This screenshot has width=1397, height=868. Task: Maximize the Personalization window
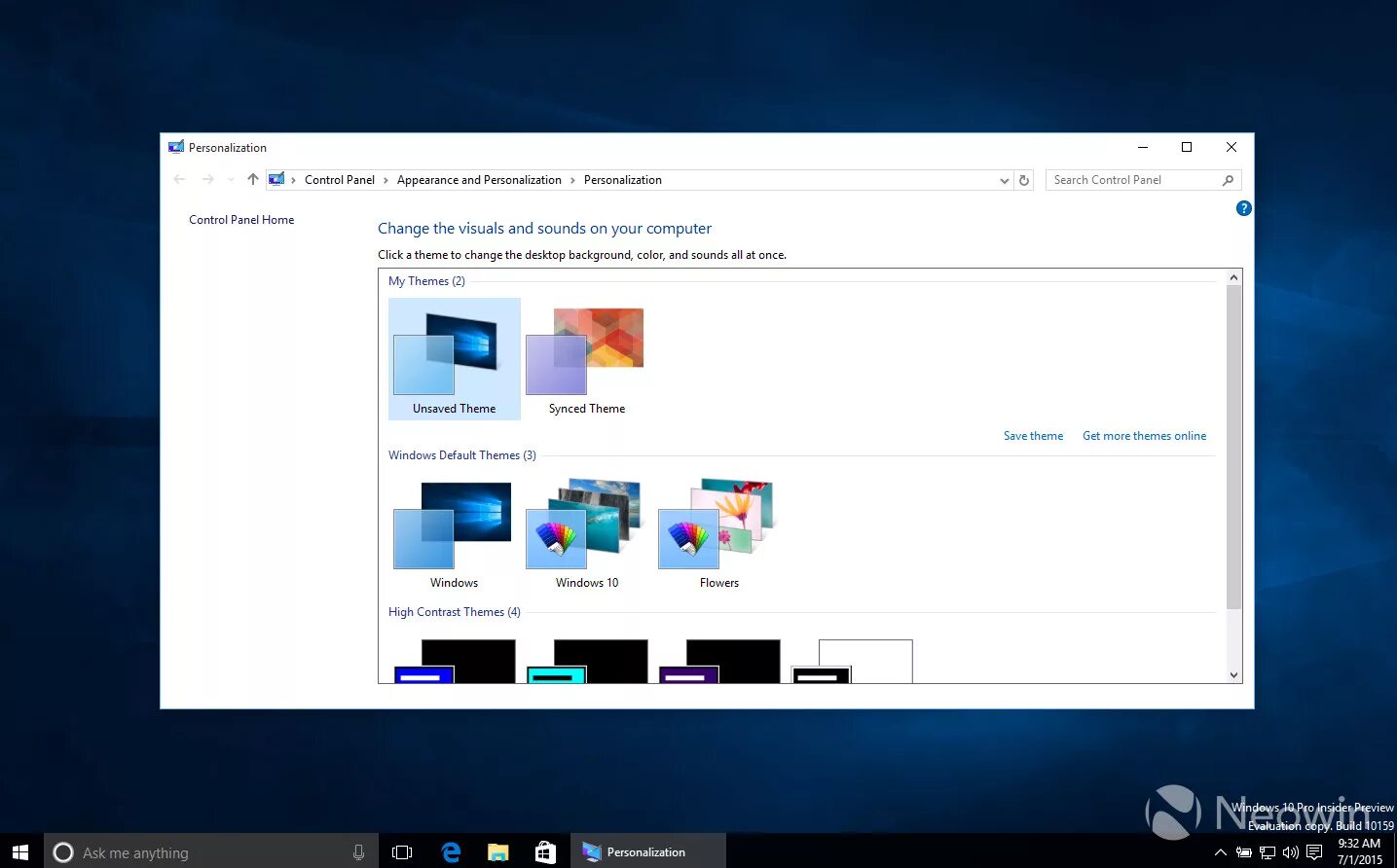coord(1187,147)
